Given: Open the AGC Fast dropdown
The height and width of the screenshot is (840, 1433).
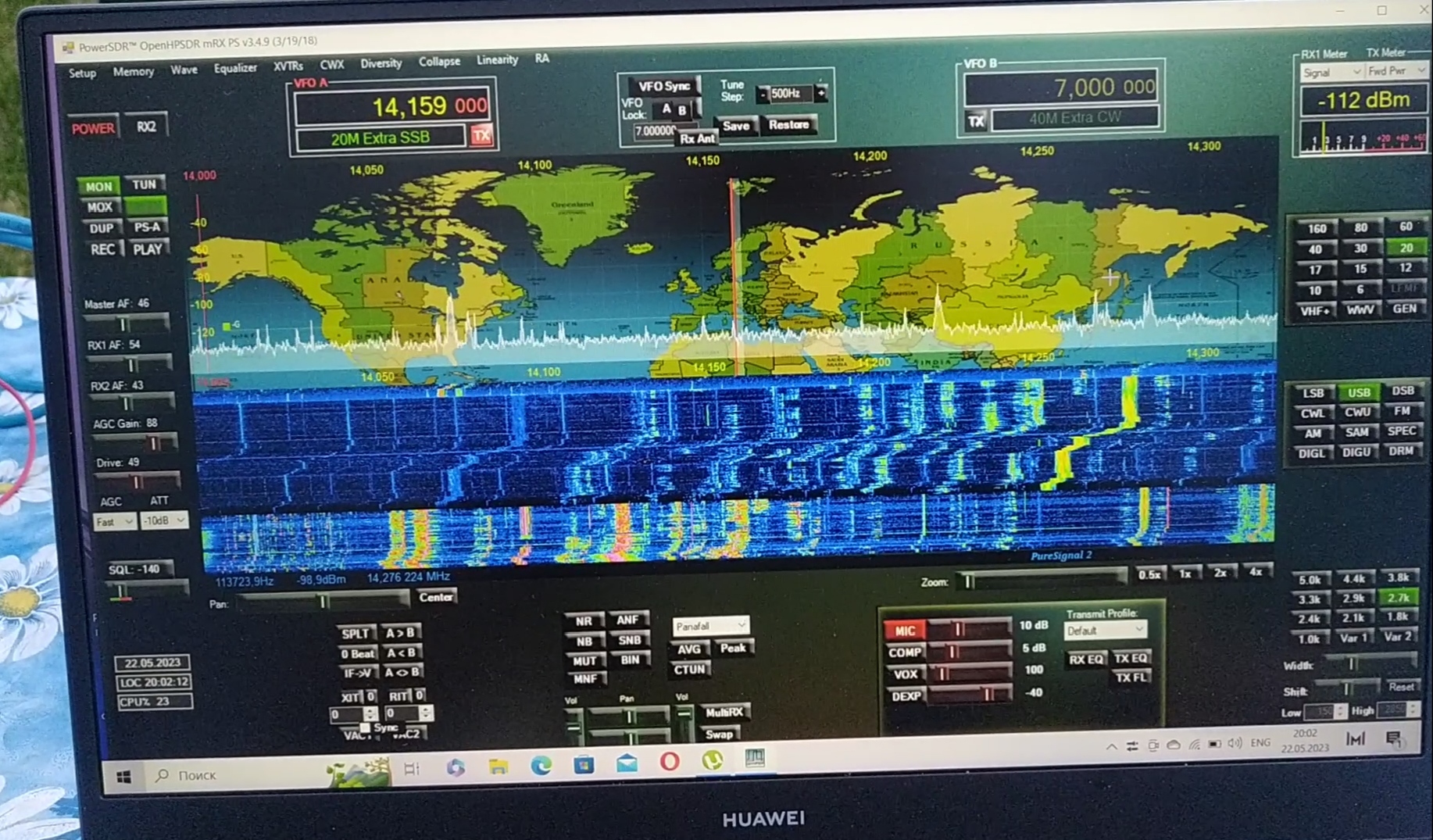Looking at the screenshot, I should [x=114, y=521].
